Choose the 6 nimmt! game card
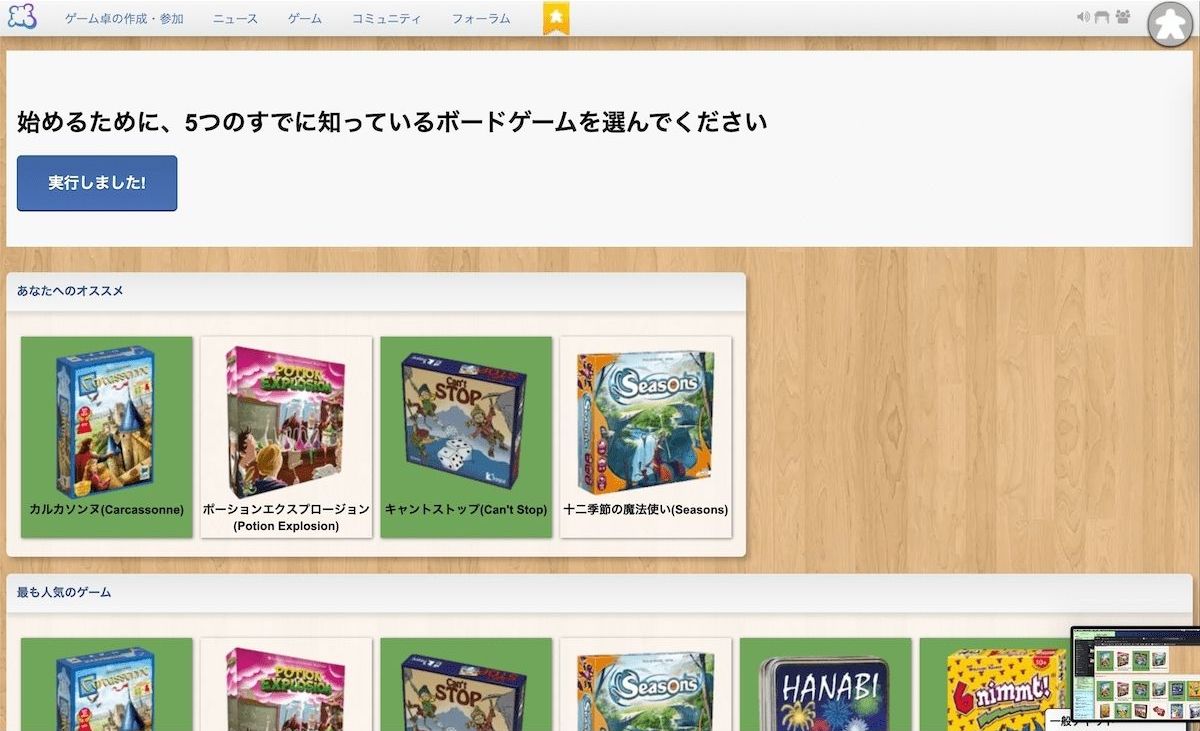Viewport: 1200px width, 731px height. pyautogui.click(x=995, y=684)
